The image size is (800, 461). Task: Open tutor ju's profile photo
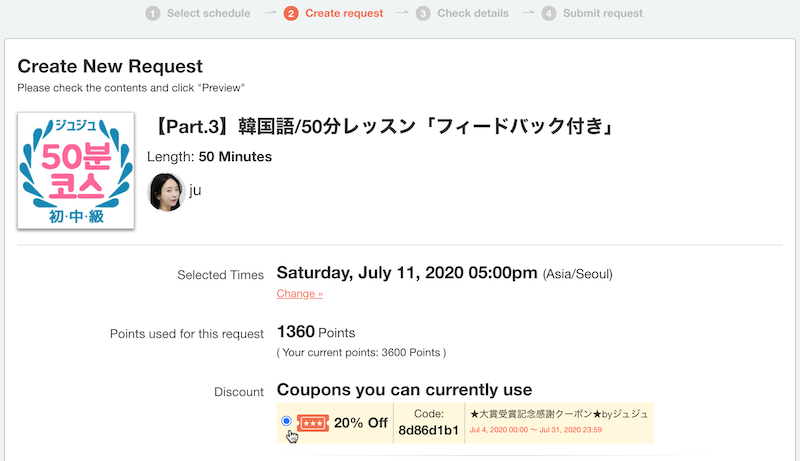point(166,192)
